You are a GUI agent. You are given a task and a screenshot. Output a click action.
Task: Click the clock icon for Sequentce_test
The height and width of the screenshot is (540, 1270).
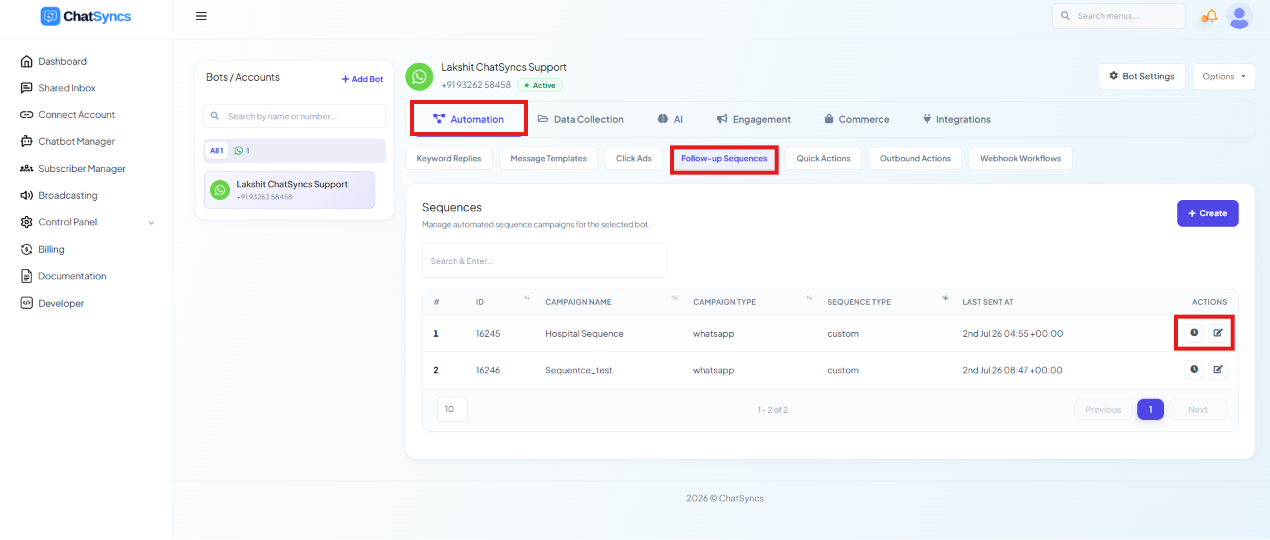[x=1193, y=370]
